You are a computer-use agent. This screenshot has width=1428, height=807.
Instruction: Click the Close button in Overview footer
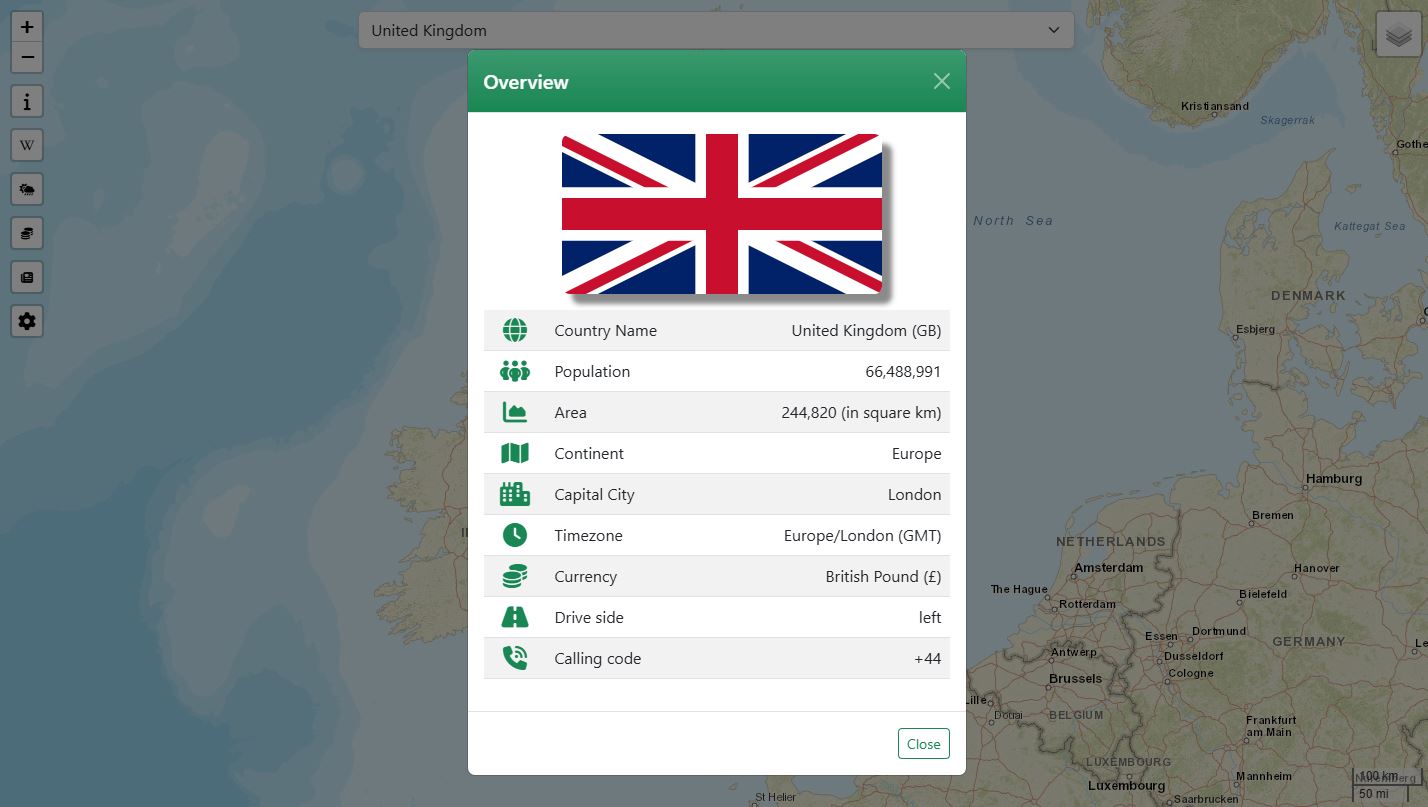tap(923, 744)
